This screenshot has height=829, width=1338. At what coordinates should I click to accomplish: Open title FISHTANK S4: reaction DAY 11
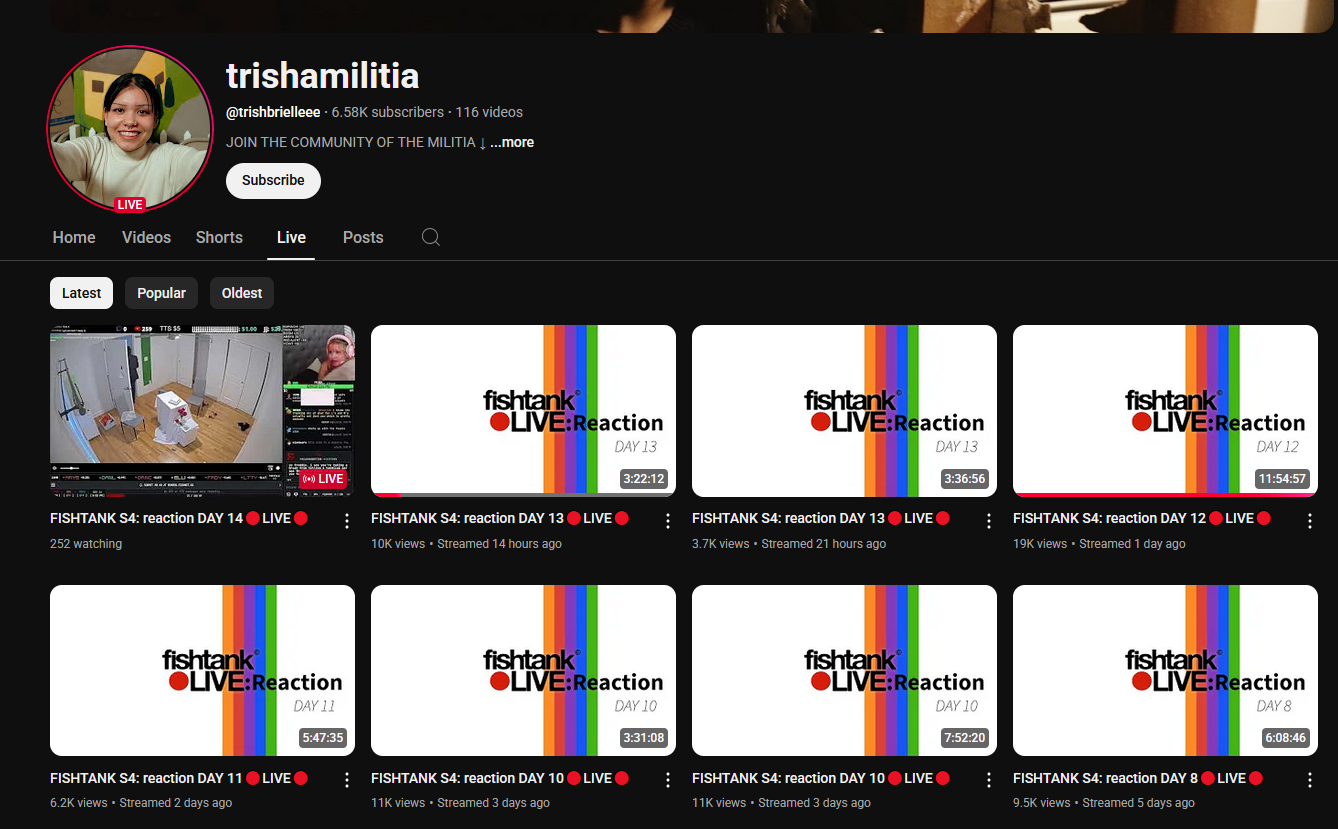[179, 778]
